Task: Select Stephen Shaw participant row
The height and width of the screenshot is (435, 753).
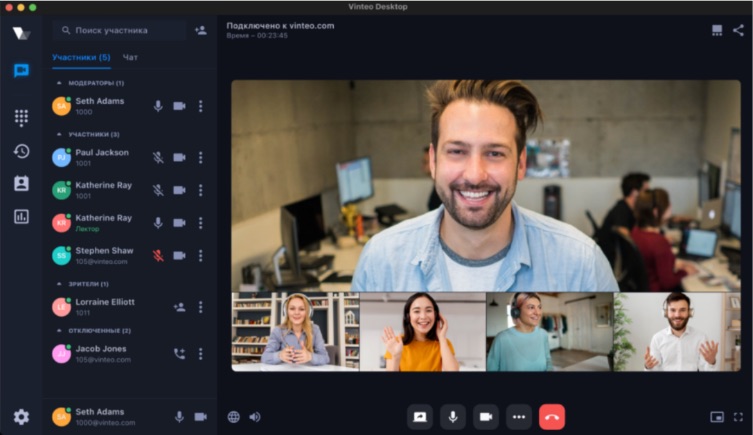Action: pyautogui.click(x=130, y=255)
